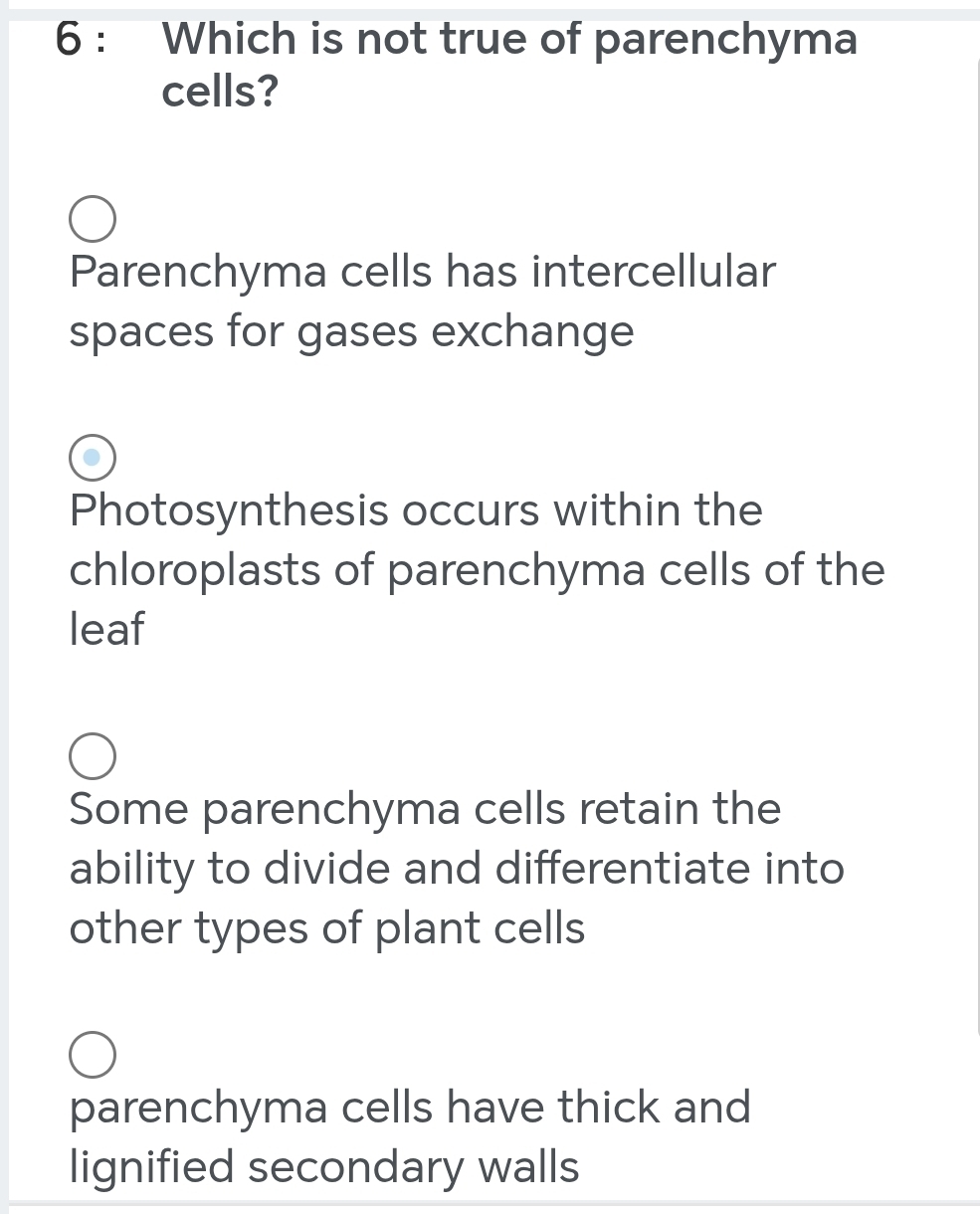This screenshot has height=1214, width=980.
Task: Click the word 'leaf' in second option
Action: click(x=106, y=629)
